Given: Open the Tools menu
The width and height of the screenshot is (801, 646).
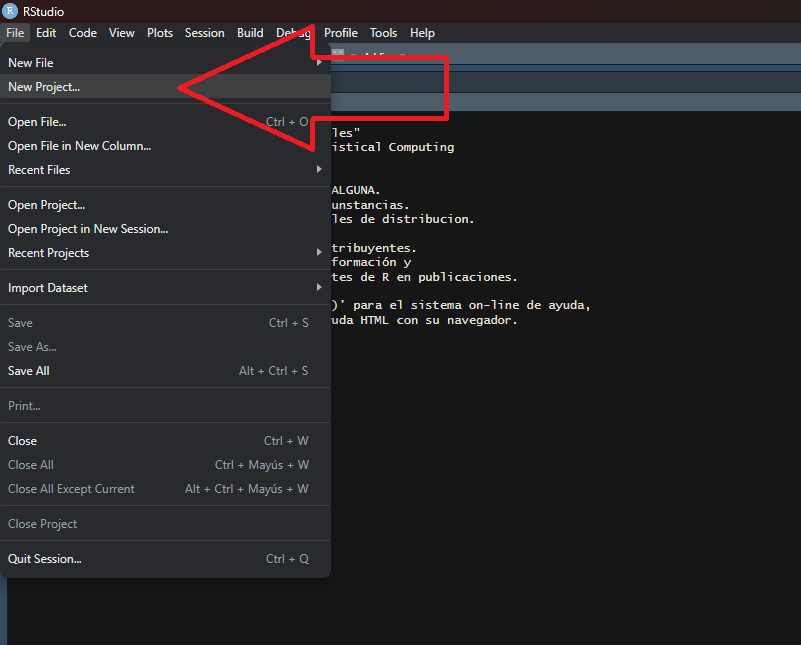Looking at the screenshot, I should [x=383, y=33].
